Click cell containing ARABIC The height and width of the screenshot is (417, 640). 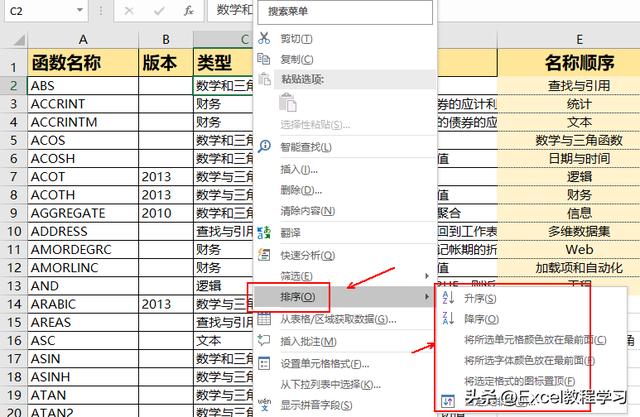tap(83, 304)
